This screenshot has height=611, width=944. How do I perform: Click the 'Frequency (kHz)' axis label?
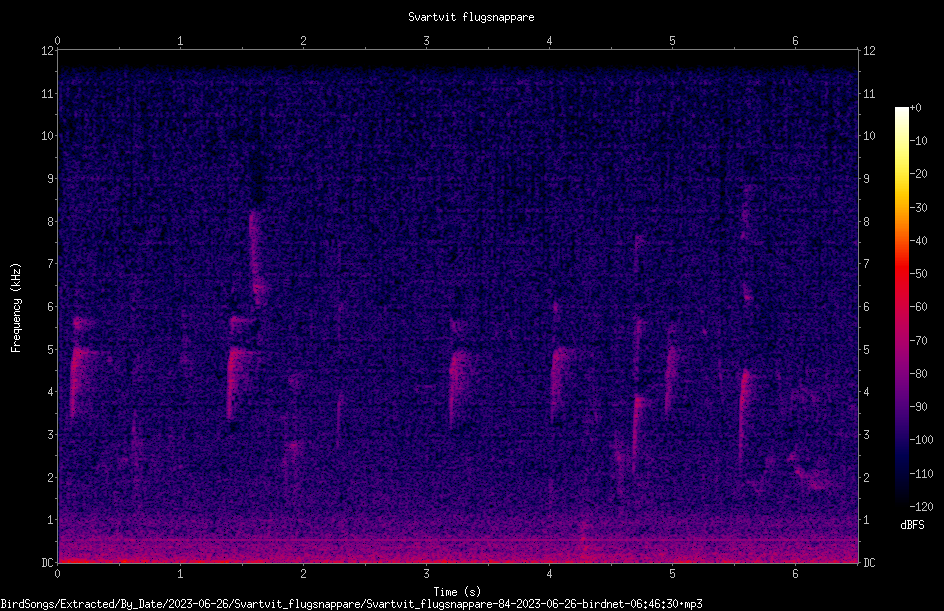pos(16,308)
